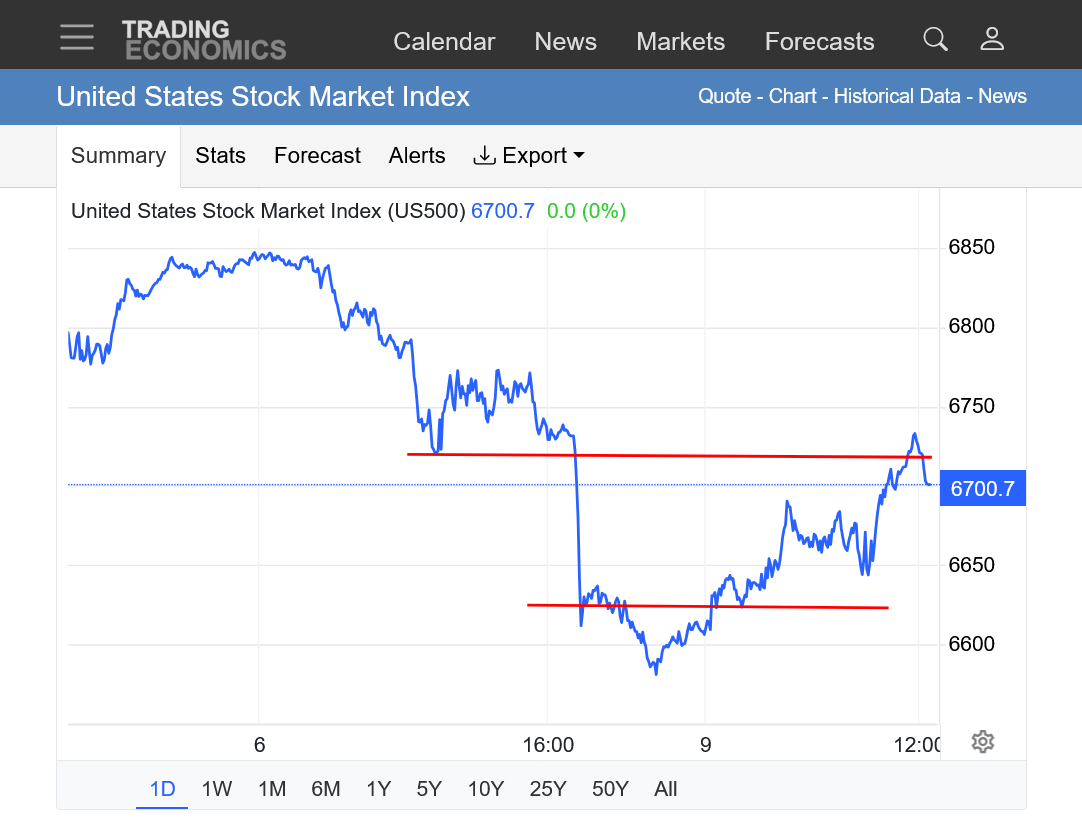Image resolution: width=1082 pixels, height=828 pixels.
Task: Switch chart to 1M range
Action: (x=272, y=789)
